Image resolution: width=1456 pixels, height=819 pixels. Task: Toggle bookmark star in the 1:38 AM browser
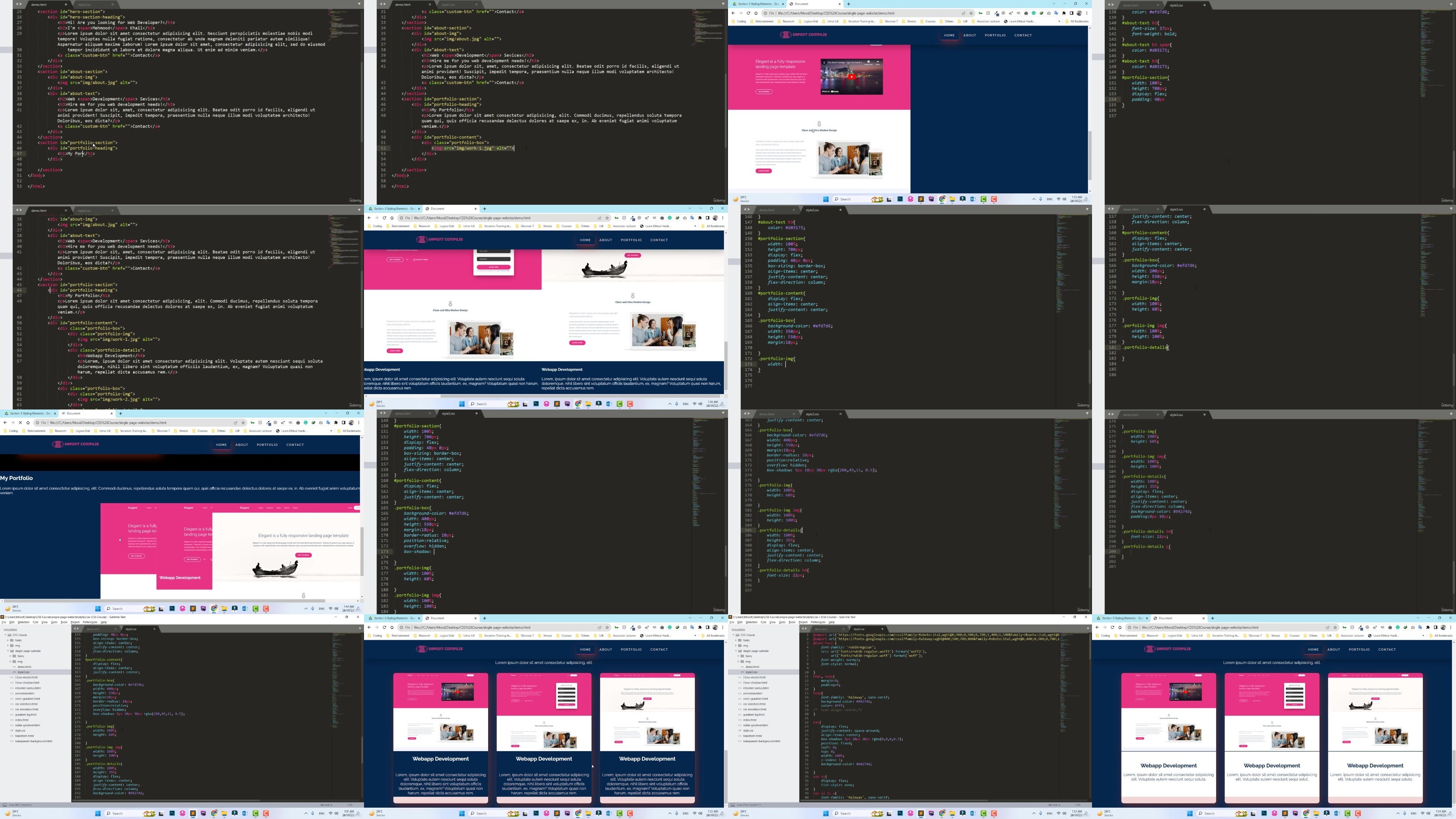(607, 217)
